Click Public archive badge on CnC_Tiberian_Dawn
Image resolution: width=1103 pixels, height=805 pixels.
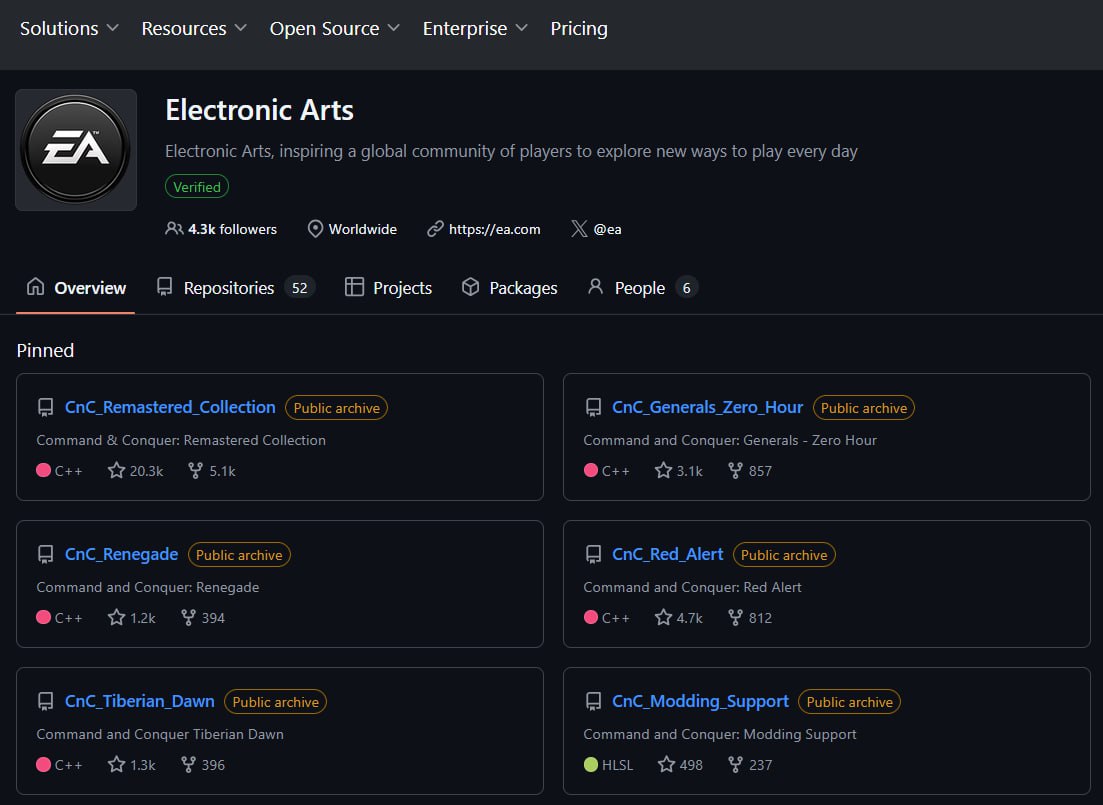coord(276,702)
